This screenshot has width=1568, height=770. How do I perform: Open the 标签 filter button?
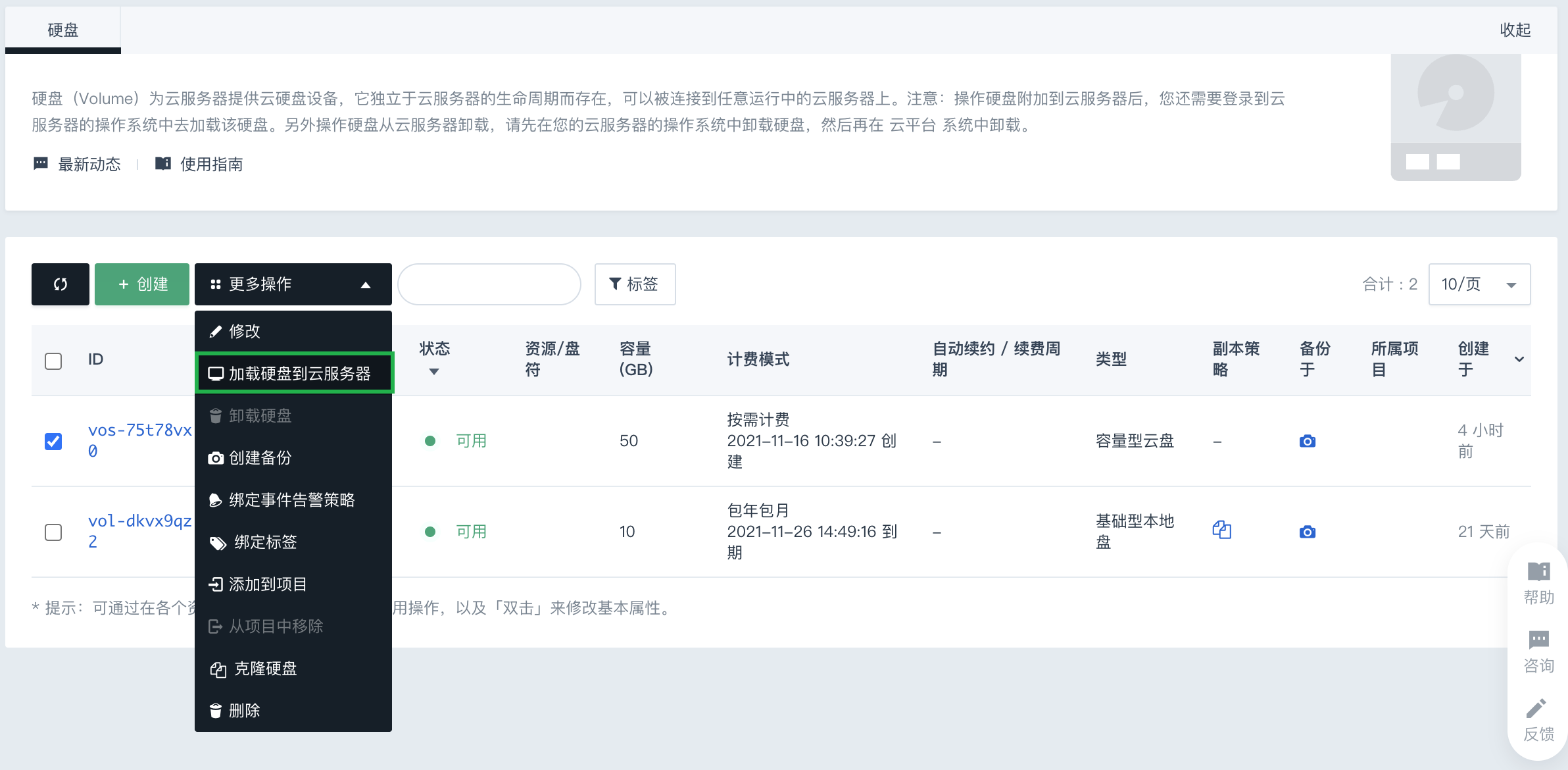(x=635, y=284)
